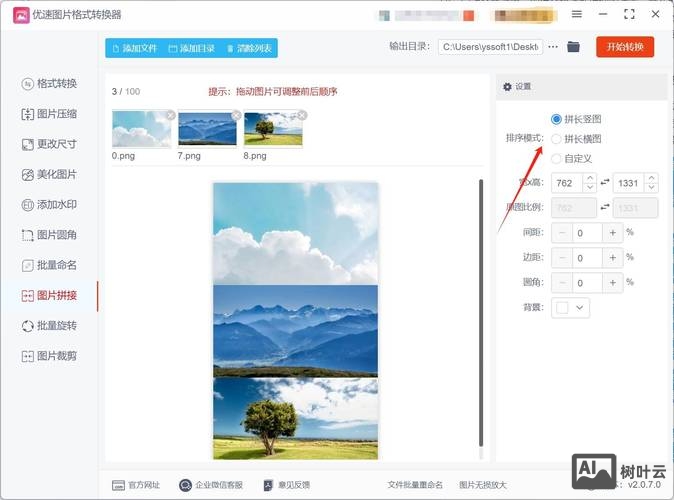This screenshot has width=674, height=500.
Task: Select the 拼长竖图 vertical stitch radio
Action: (x=556, y=119)
